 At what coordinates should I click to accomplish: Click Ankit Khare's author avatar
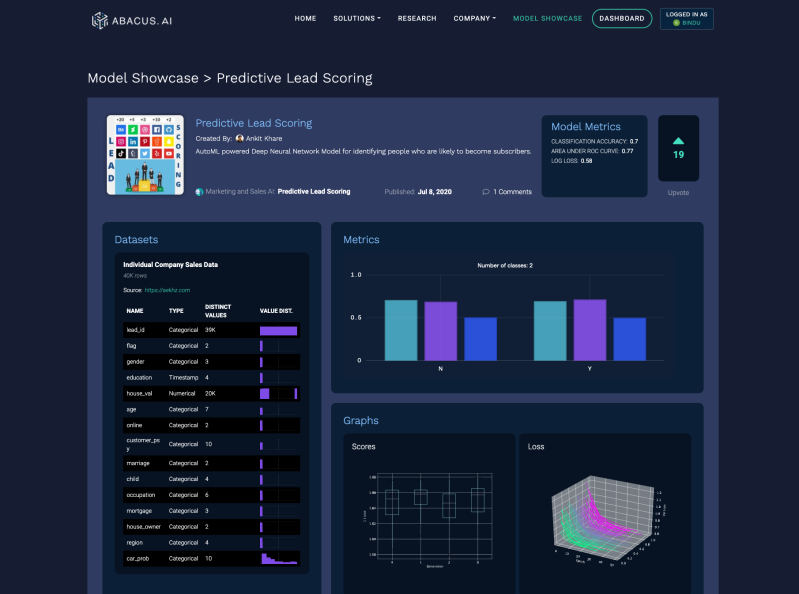(239, 138)
